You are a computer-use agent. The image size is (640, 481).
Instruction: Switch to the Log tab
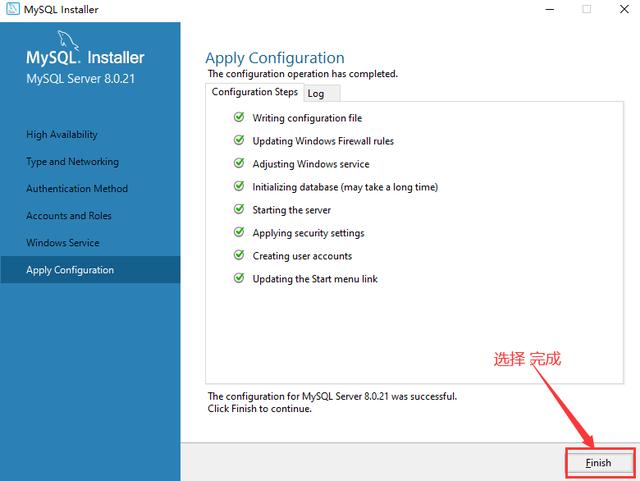(x=322, y=94)
